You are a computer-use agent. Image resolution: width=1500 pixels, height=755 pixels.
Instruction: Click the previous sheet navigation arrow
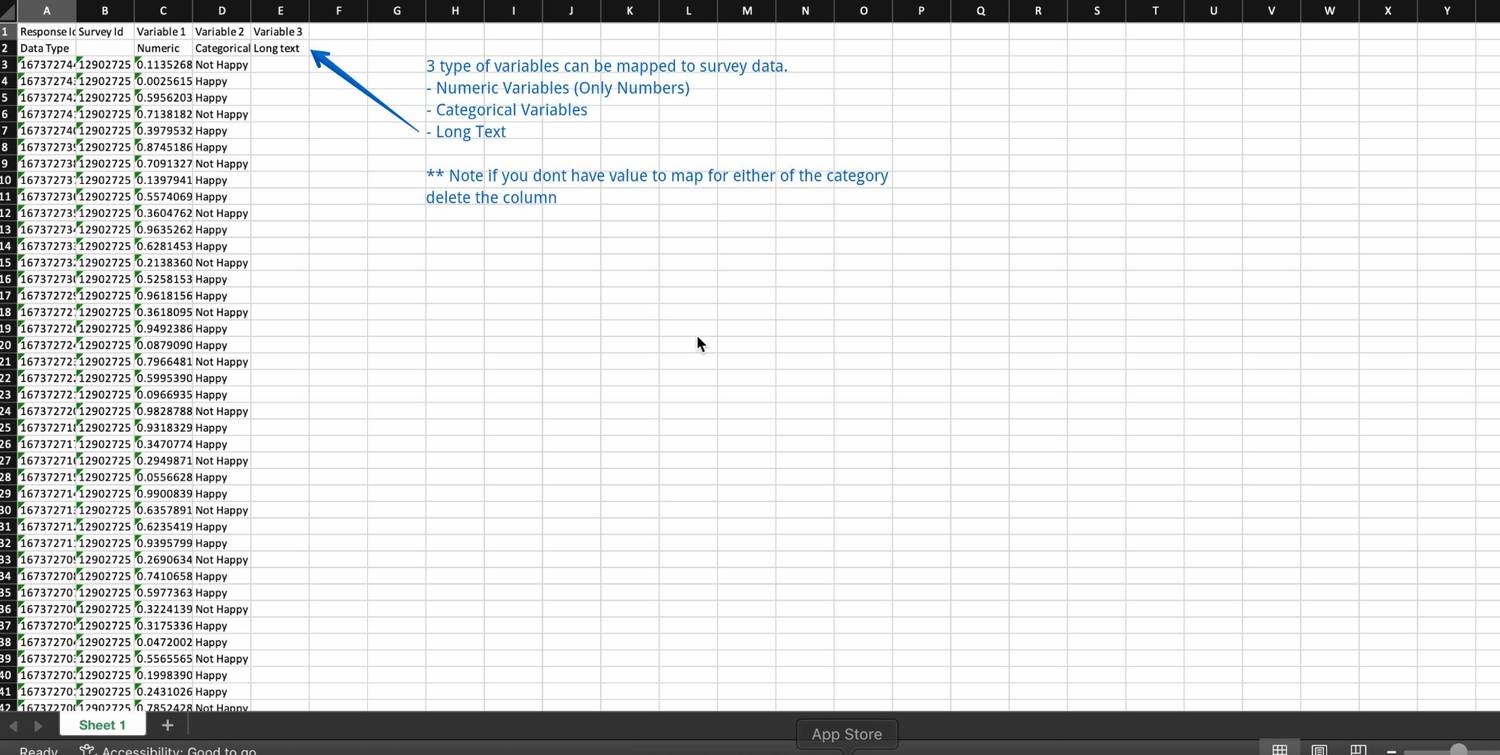click(x=12, y=724)
